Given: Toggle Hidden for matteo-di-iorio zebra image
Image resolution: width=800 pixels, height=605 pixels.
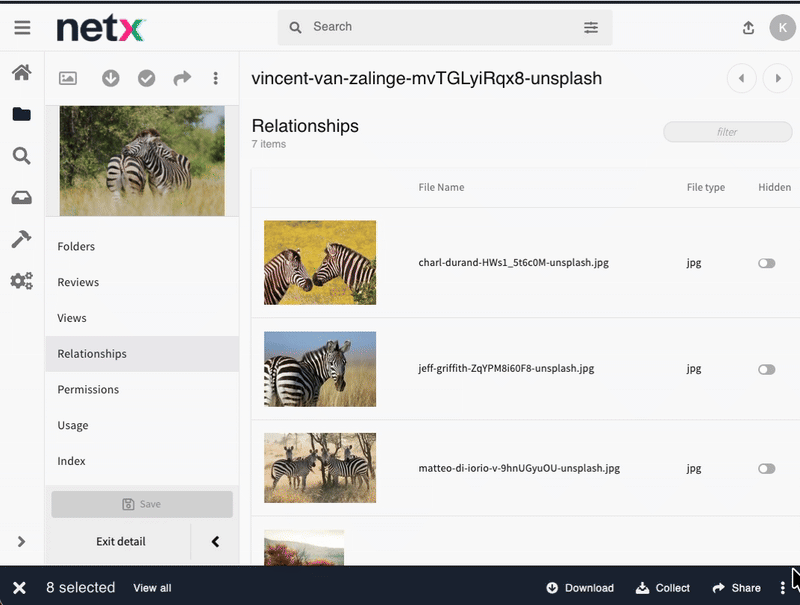Looking at the screenshot, I should coord(767,468).
